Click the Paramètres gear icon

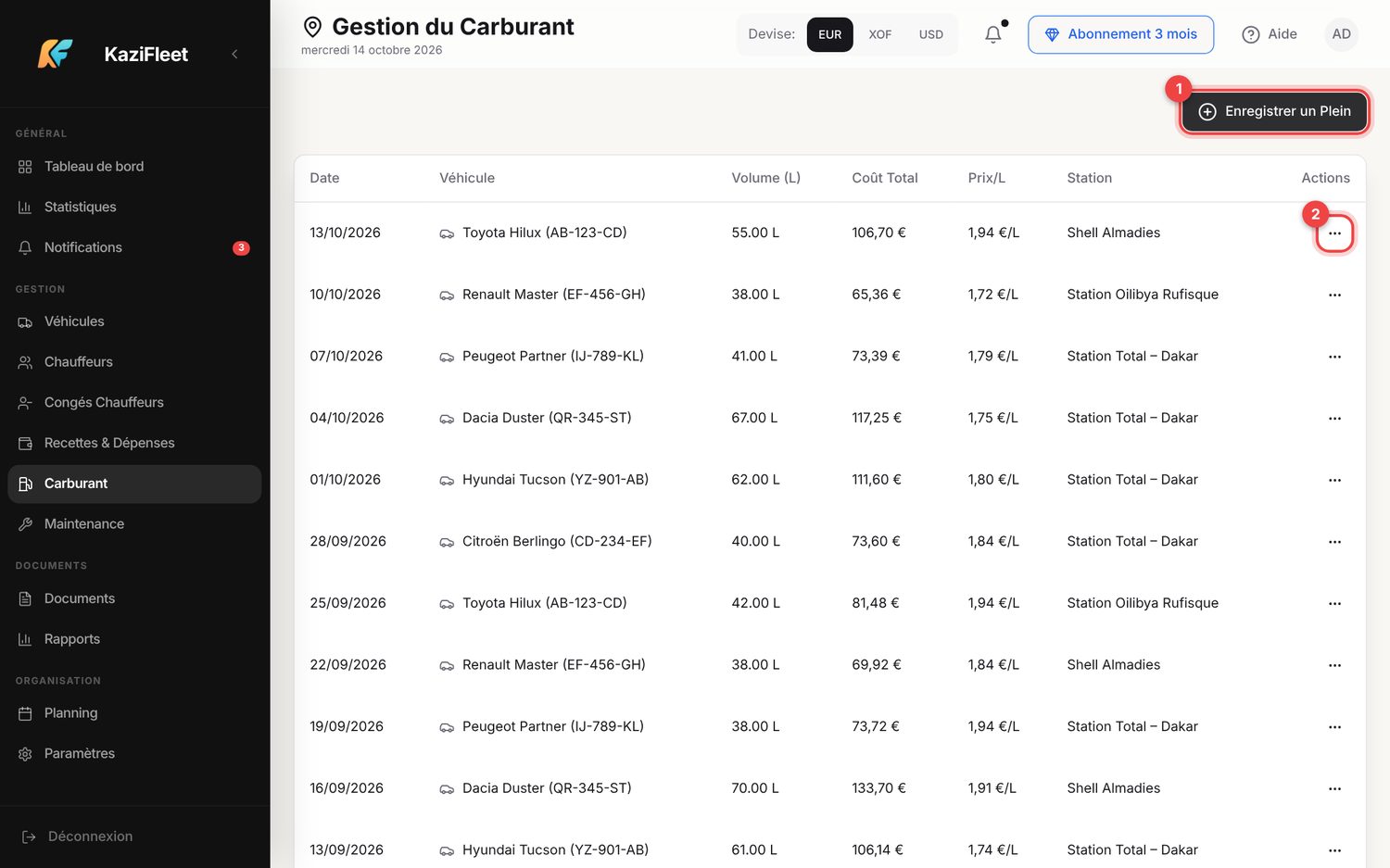25,754
